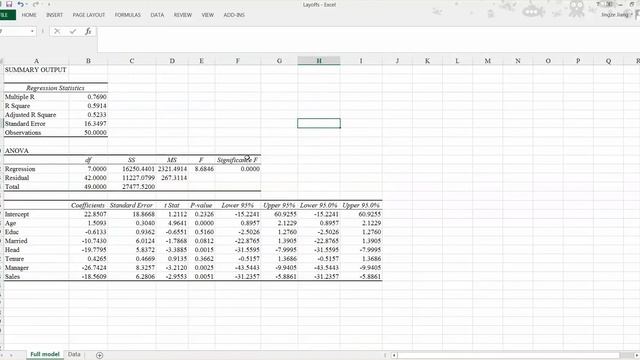Add a new sheet with plus icon

click(99, 355)
